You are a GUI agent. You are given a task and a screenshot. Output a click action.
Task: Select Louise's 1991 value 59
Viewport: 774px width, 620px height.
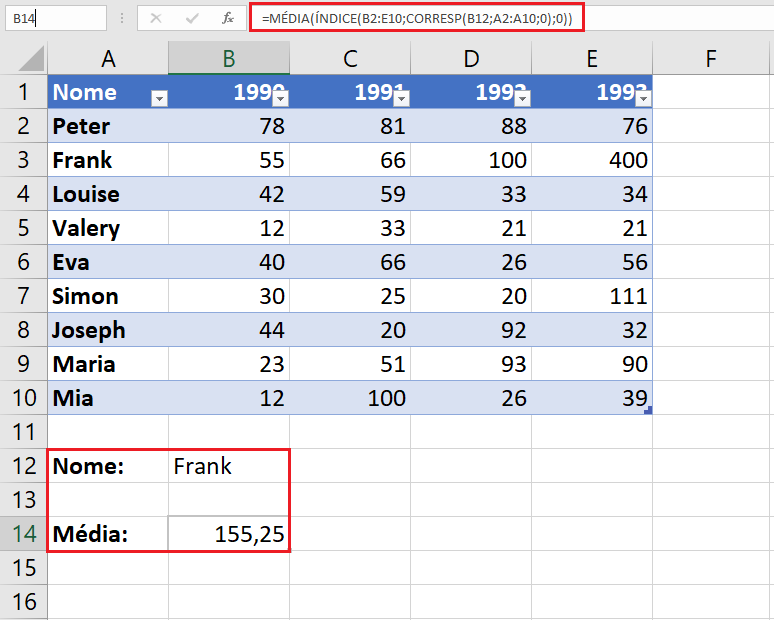(350, 194)
